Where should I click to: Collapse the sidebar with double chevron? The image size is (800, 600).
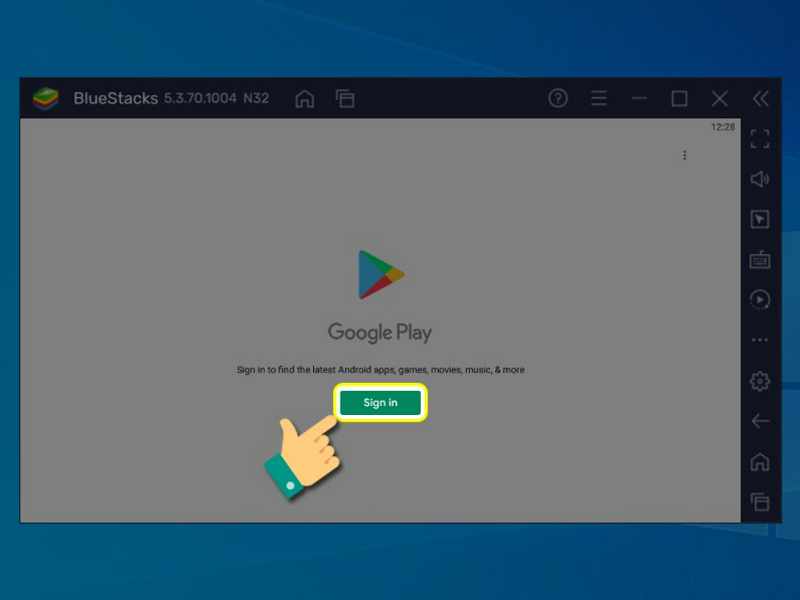[761, 98]
